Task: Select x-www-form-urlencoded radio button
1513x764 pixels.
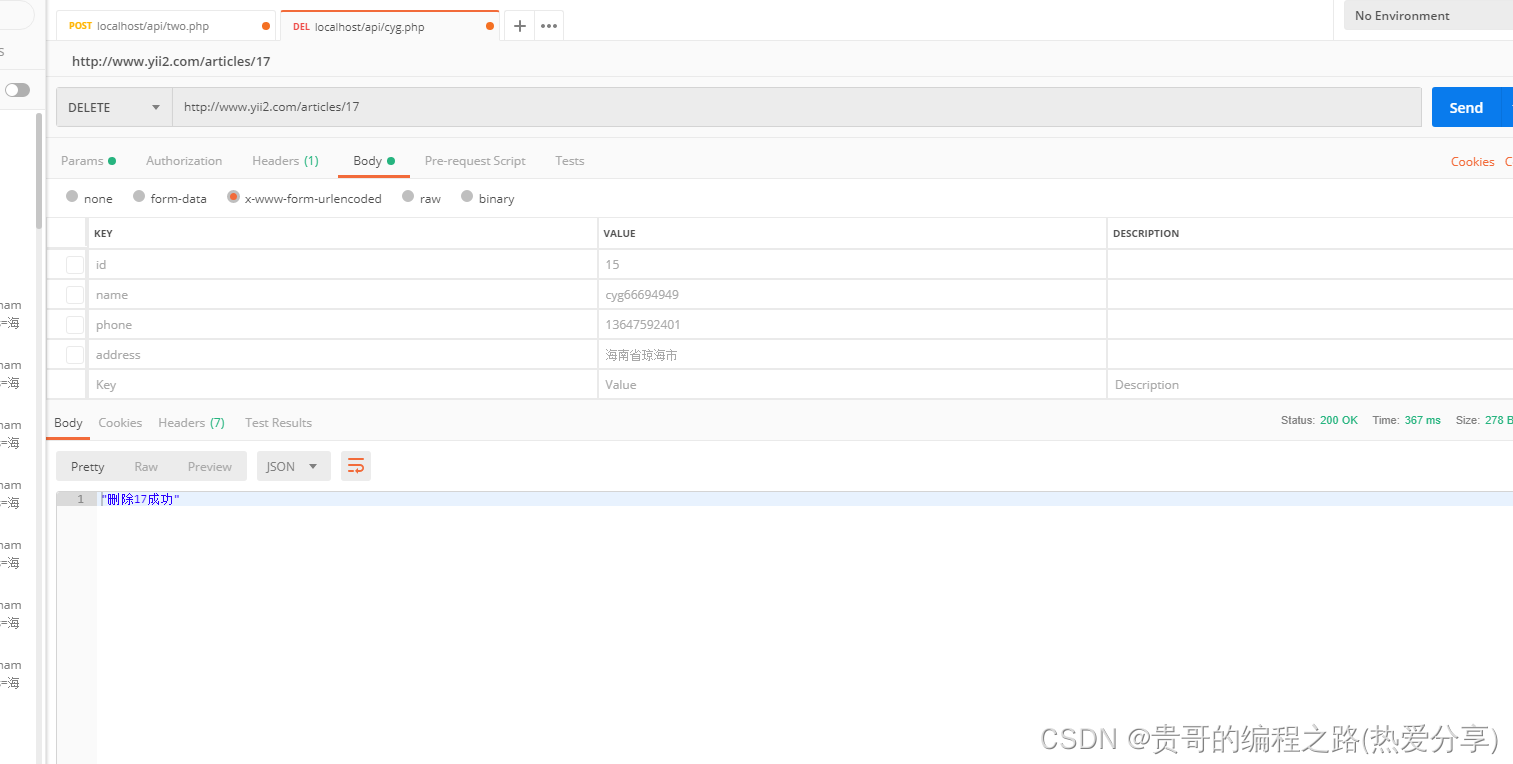Action: (x=233, y=197)
